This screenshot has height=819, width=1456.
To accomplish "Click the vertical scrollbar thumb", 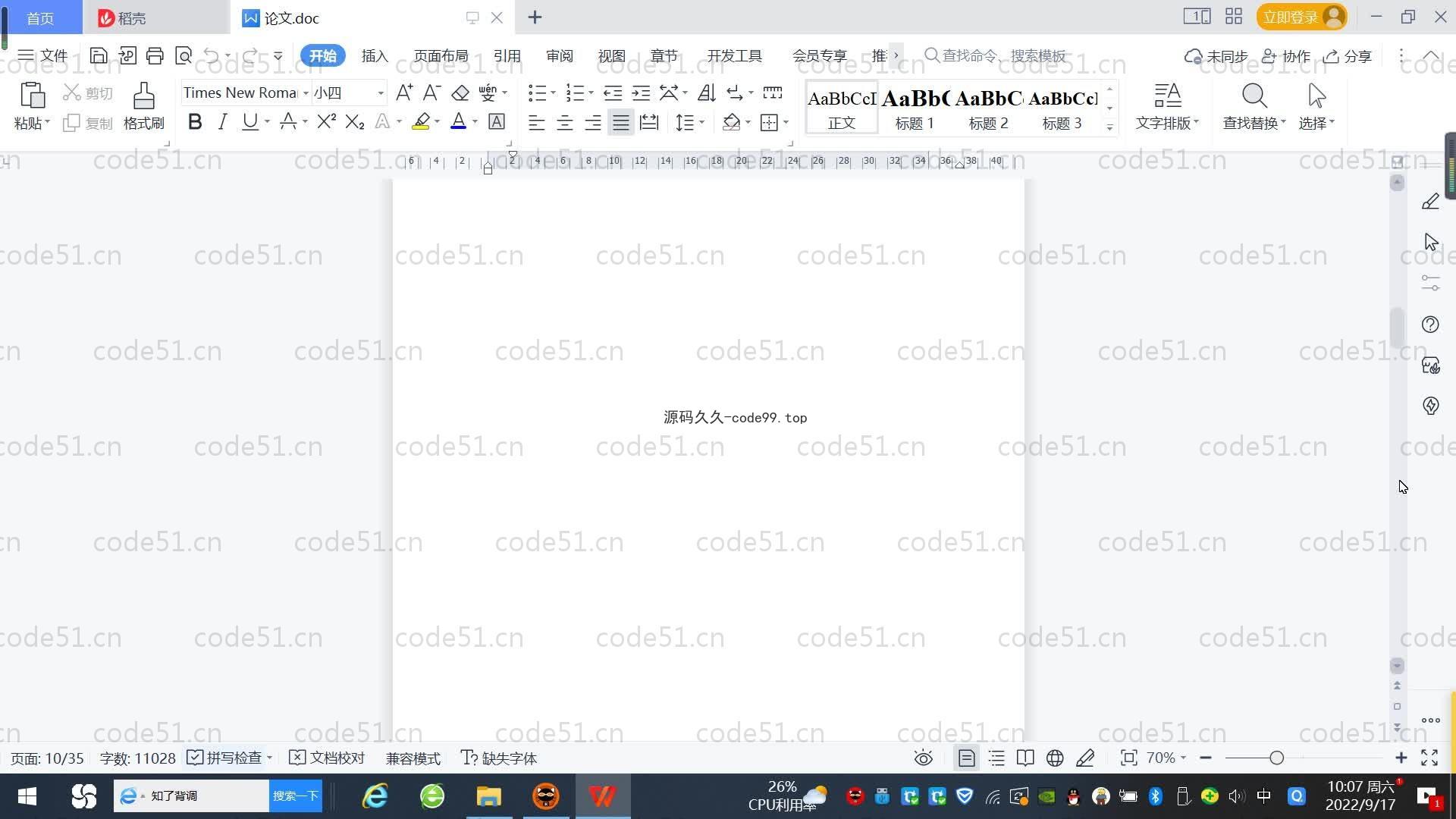I will (x=1397, y=328).
